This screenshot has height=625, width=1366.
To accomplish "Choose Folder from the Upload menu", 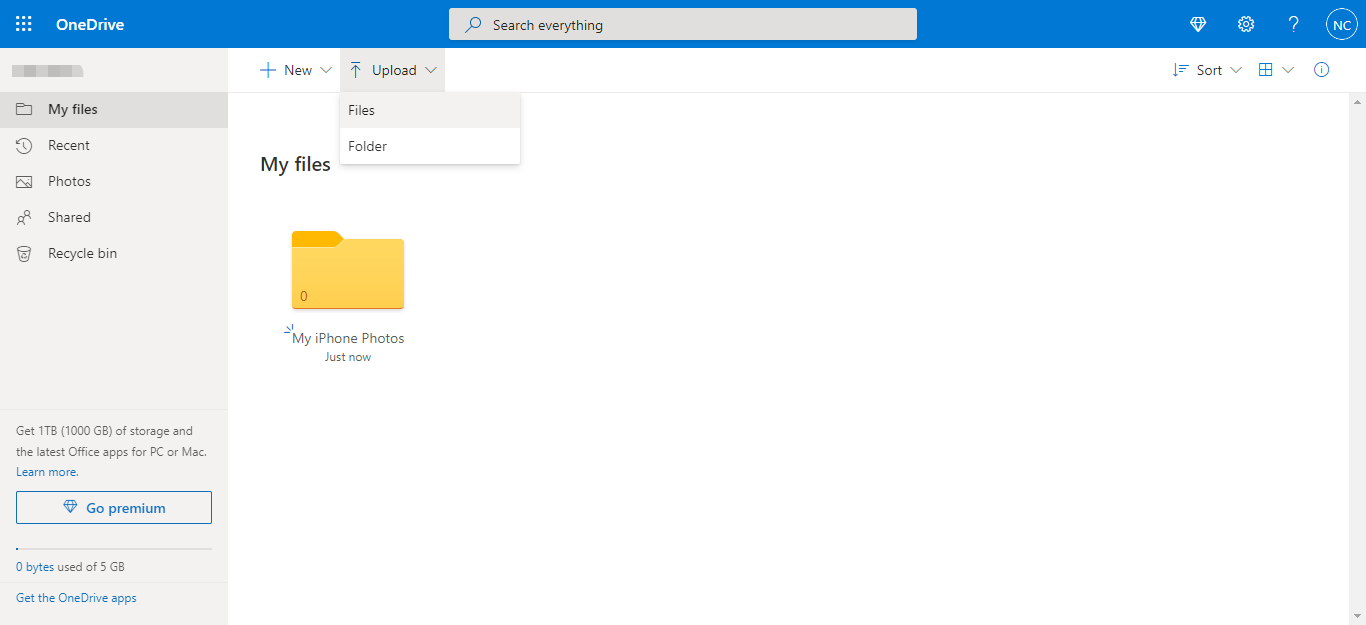I will pyautogui.click(x=367, y=146).
